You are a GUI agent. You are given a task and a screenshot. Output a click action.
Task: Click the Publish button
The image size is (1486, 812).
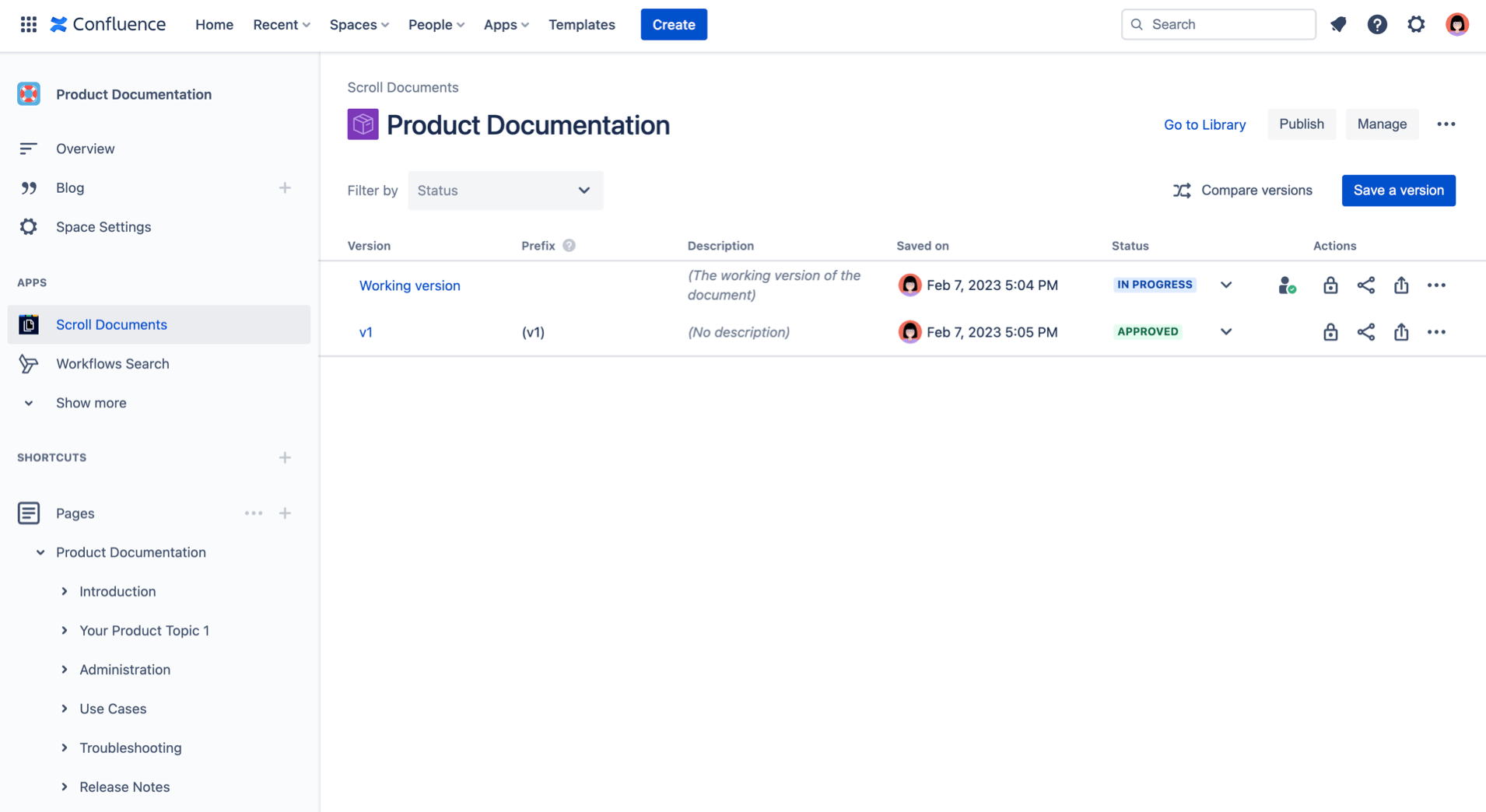1301,124
